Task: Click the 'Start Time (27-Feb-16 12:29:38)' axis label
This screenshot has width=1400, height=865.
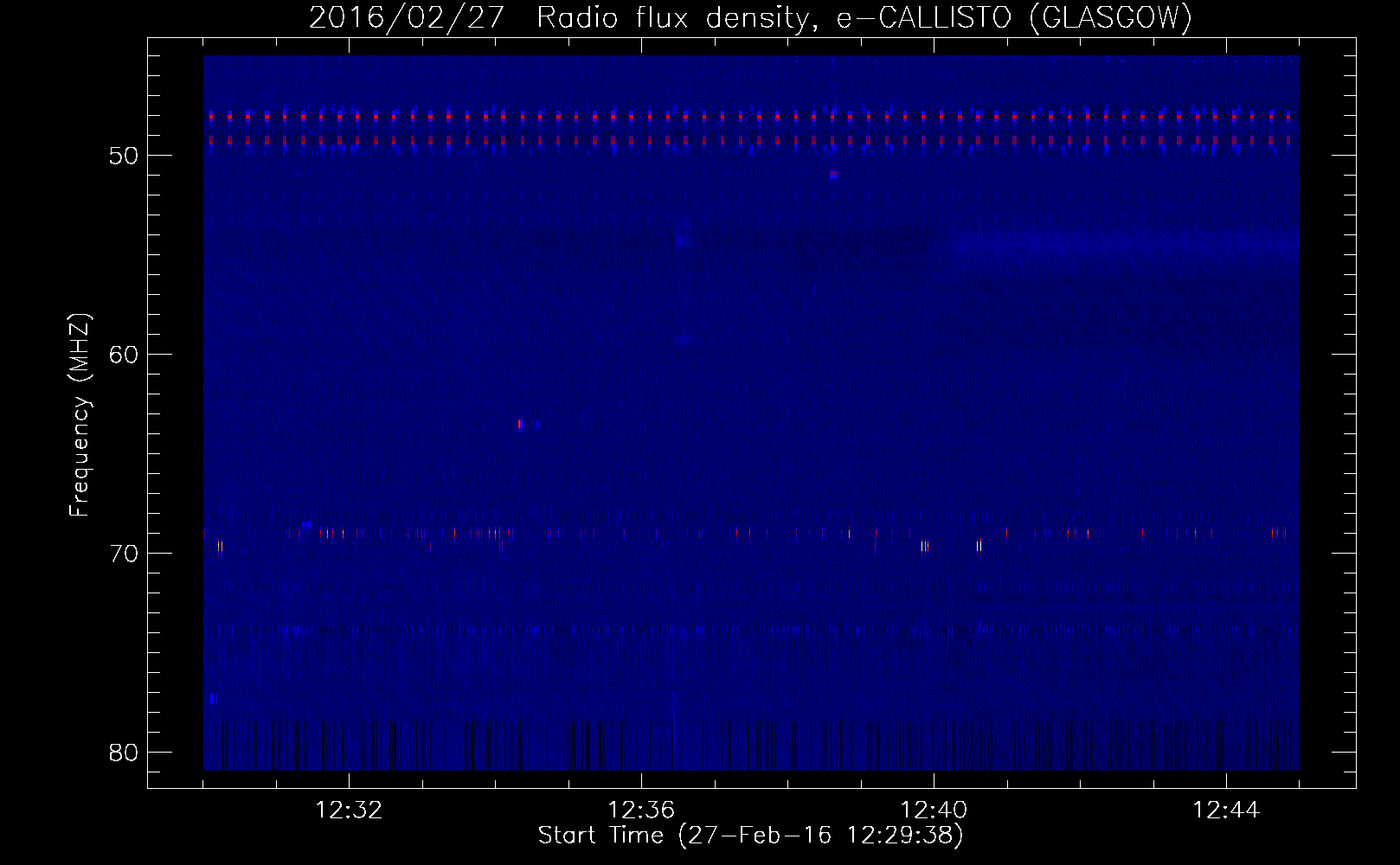Action: (x=750, y=836)
